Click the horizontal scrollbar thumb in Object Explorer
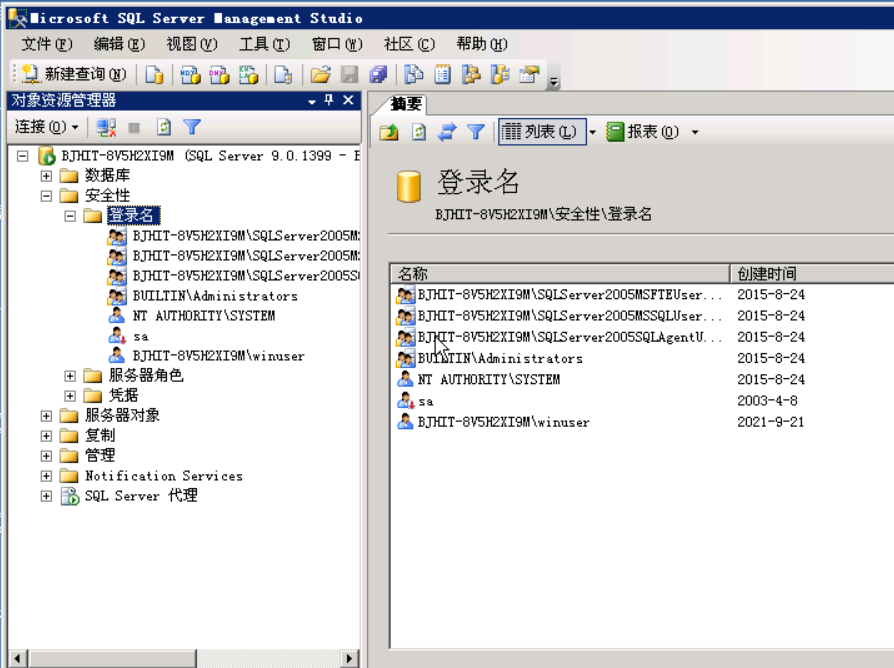The width and height of the screenshot is (894, 668). [x=113, y=658]
